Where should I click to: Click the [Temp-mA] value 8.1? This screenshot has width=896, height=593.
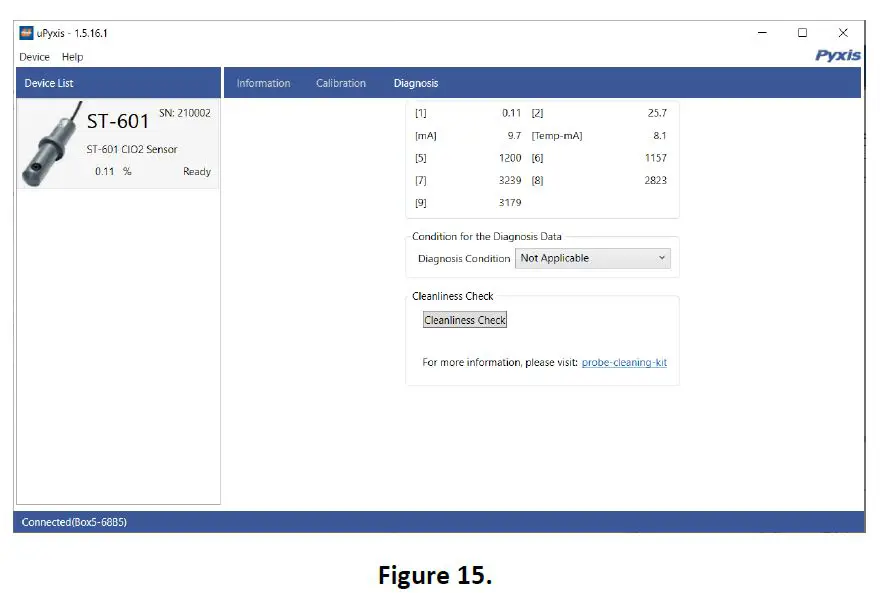pos(660,136)
